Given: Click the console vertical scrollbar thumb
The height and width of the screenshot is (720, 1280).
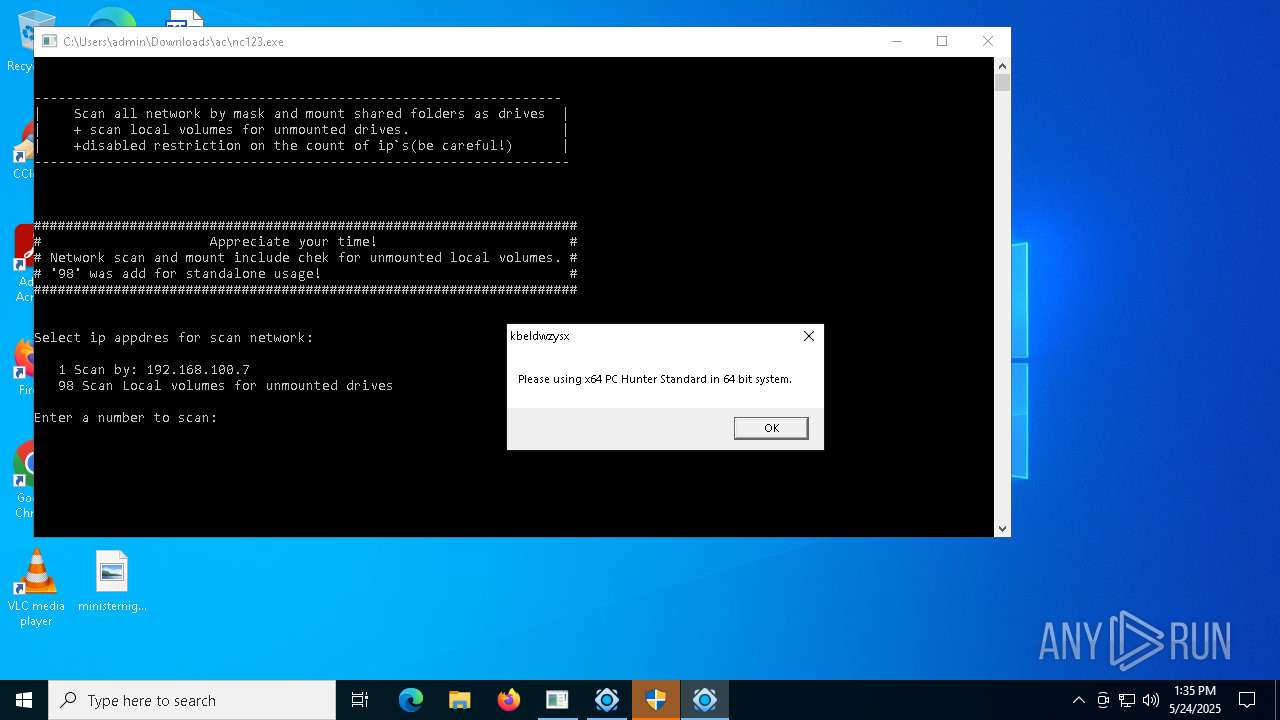Looking at the screenshot, I should [1002, 83].
